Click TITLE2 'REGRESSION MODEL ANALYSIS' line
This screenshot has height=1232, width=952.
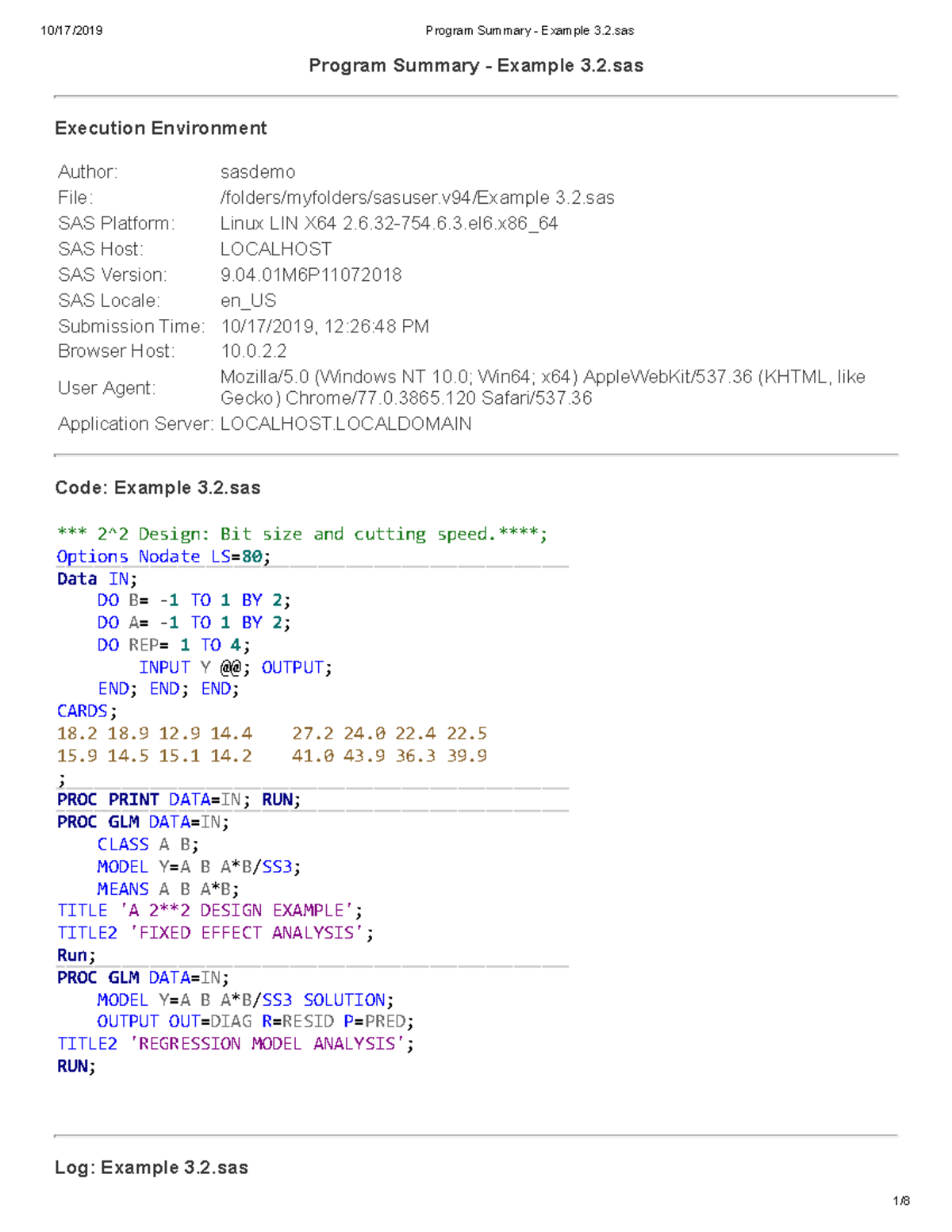tap(236, 1044)
